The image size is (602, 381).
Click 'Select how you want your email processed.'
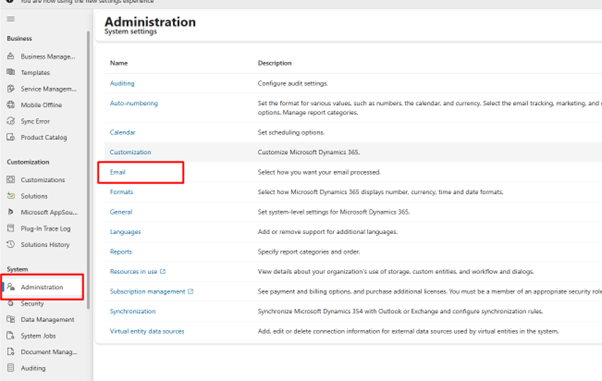coord(319,172)
